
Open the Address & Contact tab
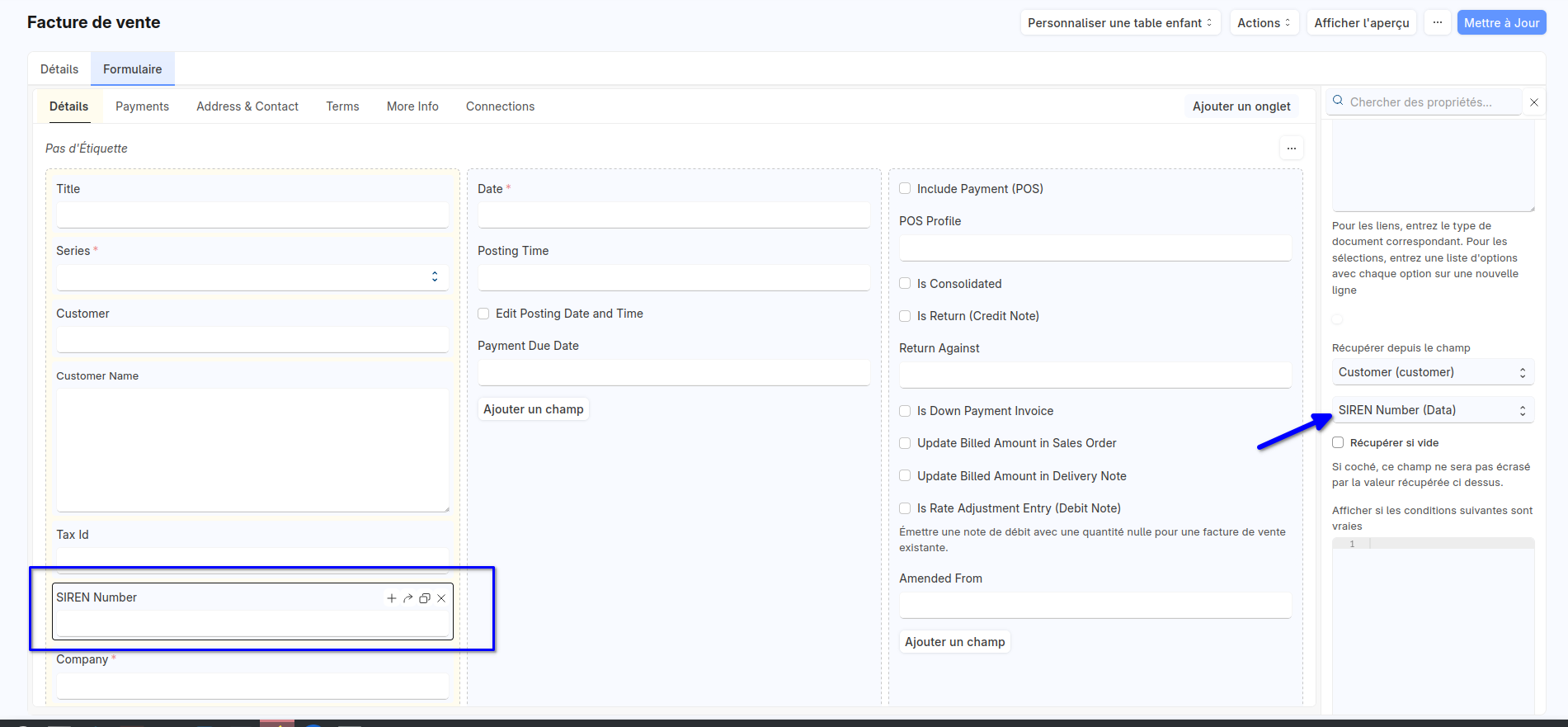(247, 106)
